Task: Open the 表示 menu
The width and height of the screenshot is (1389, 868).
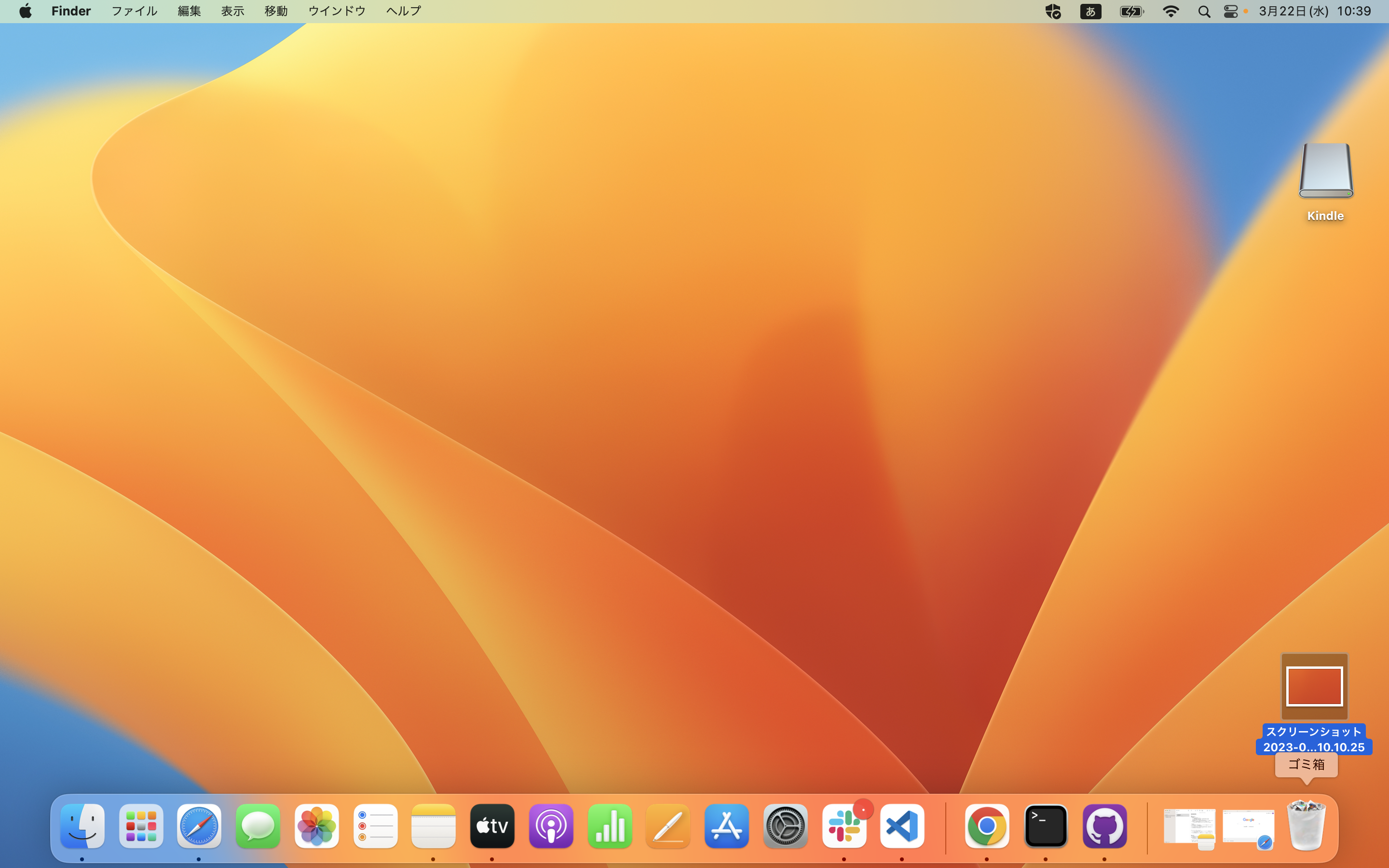Action: tap(233, 11)
